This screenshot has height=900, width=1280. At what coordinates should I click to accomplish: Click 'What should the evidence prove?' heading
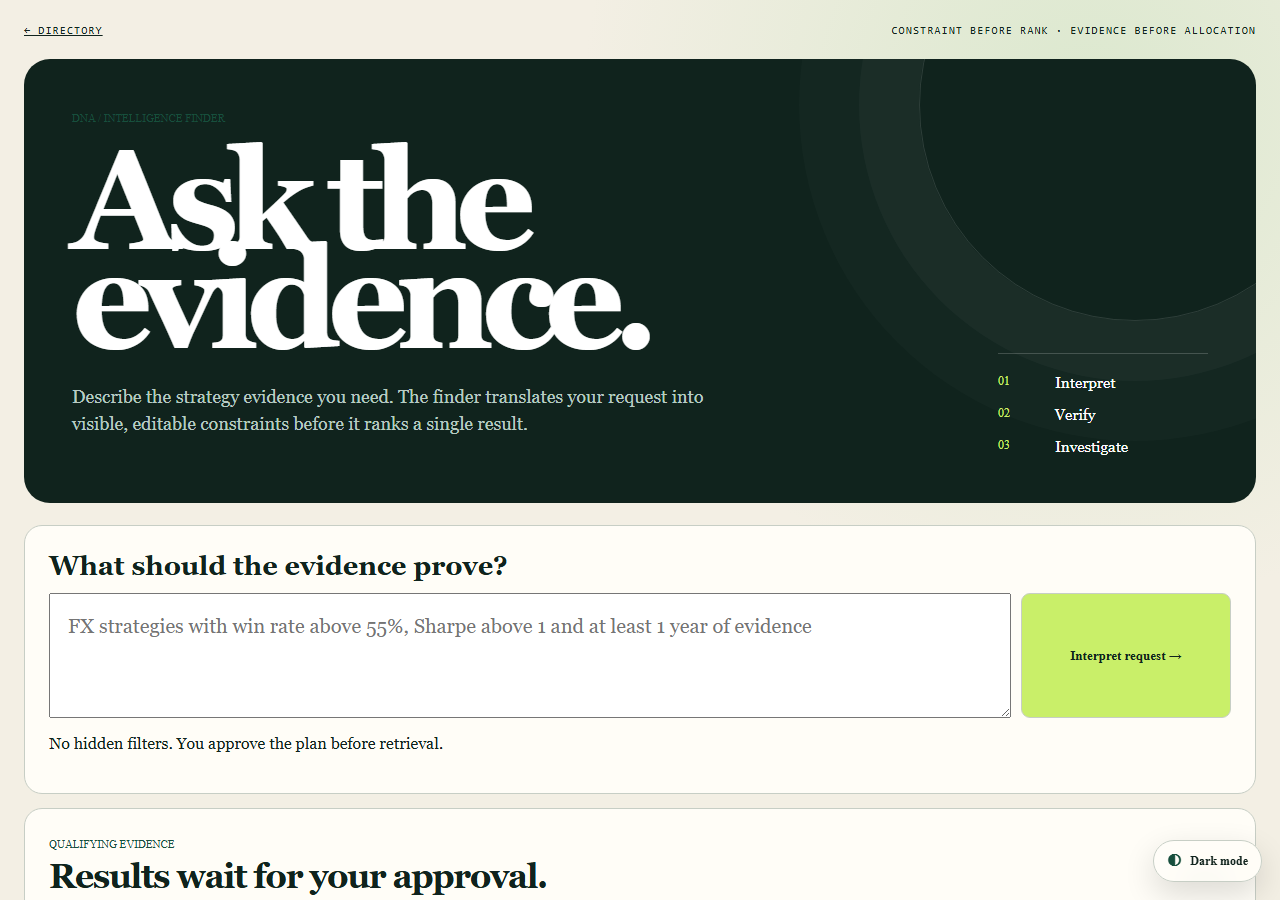click(278, 566)
